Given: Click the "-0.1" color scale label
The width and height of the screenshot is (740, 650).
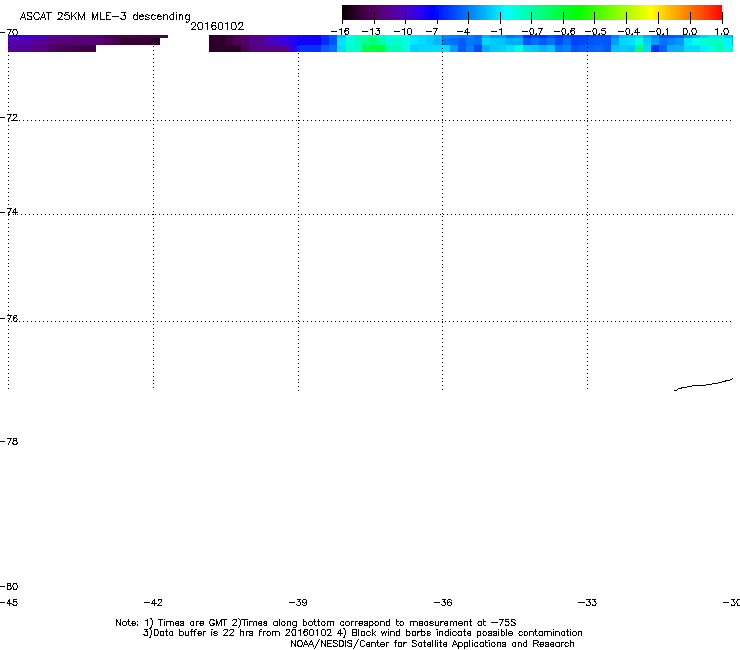Looking at the screenshot, I should (x=659, y=32).
